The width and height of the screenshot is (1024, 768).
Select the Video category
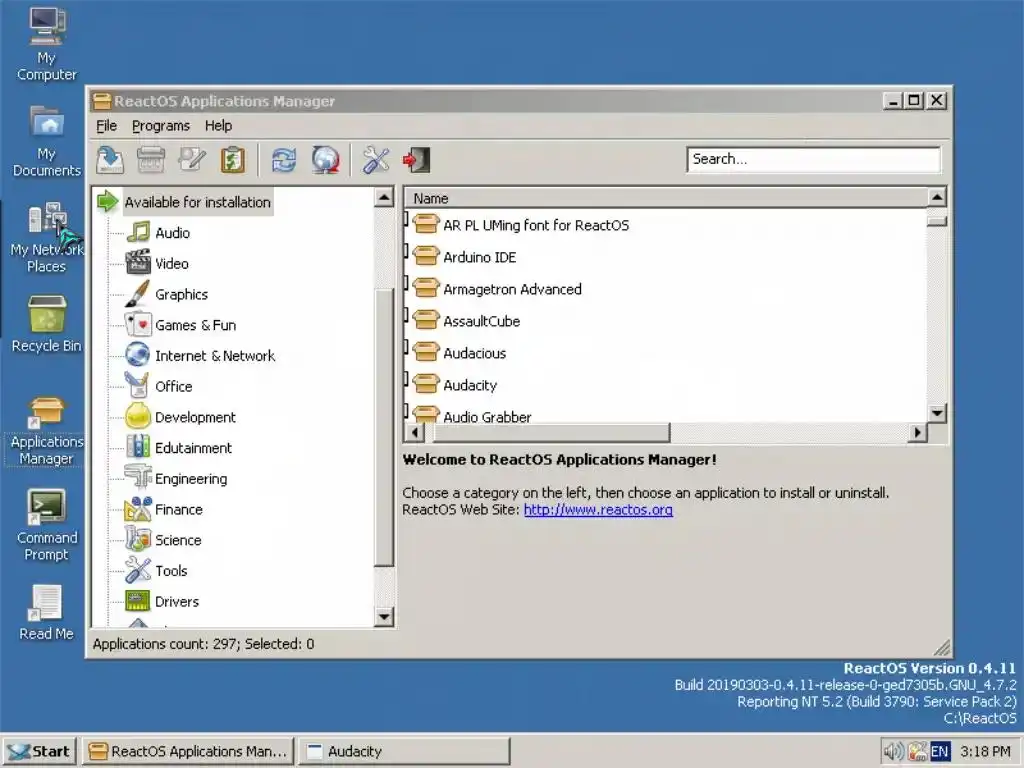click(x=172, y=264)
